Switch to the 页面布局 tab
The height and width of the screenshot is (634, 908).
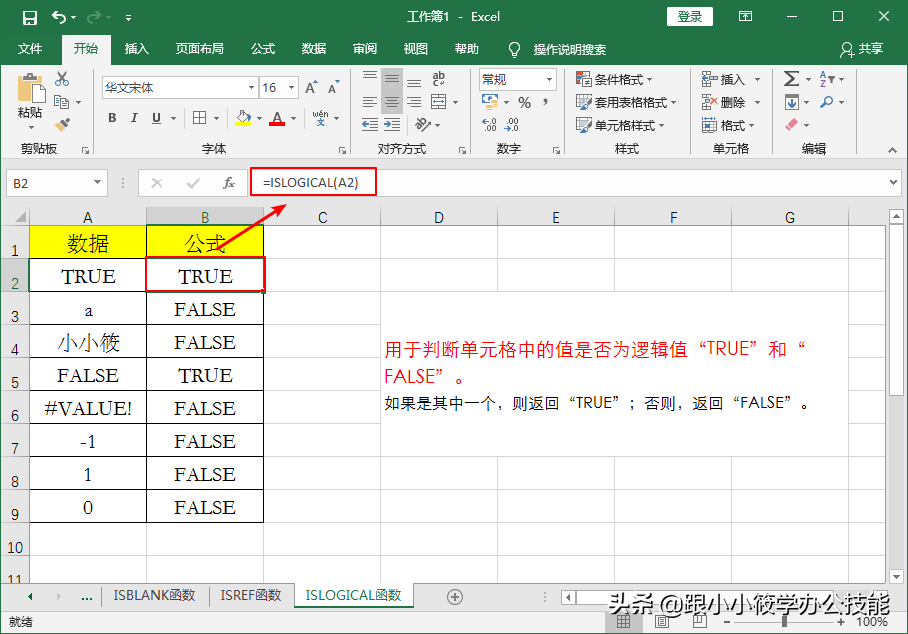pyautogui.click(x=200, y=49)
